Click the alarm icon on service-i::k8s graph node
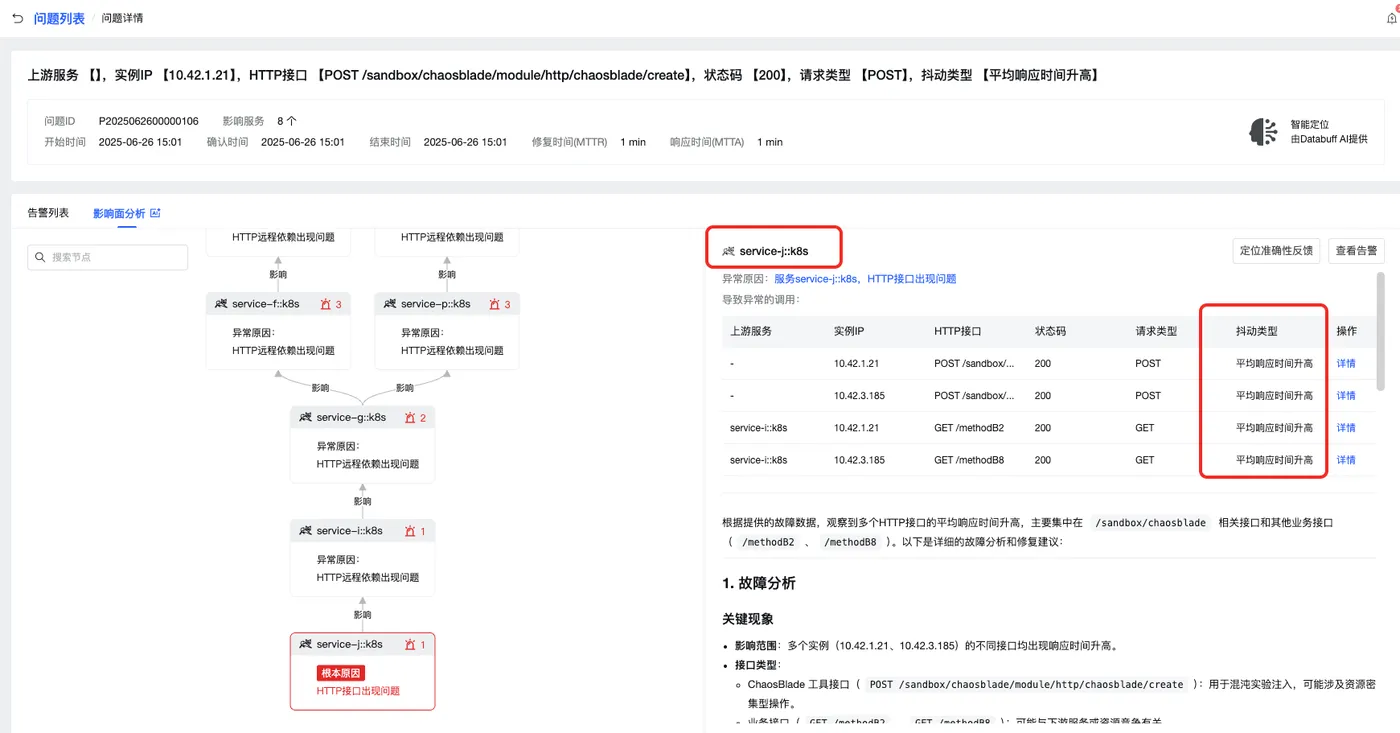Screen dimensions: 1400x733 (x=410, y=531)
